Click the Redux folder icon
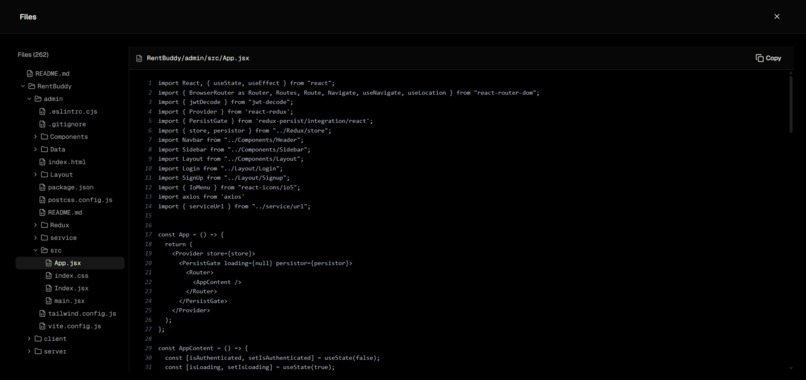This screenshot has width=806, height=380. click(x=44, y=225)
